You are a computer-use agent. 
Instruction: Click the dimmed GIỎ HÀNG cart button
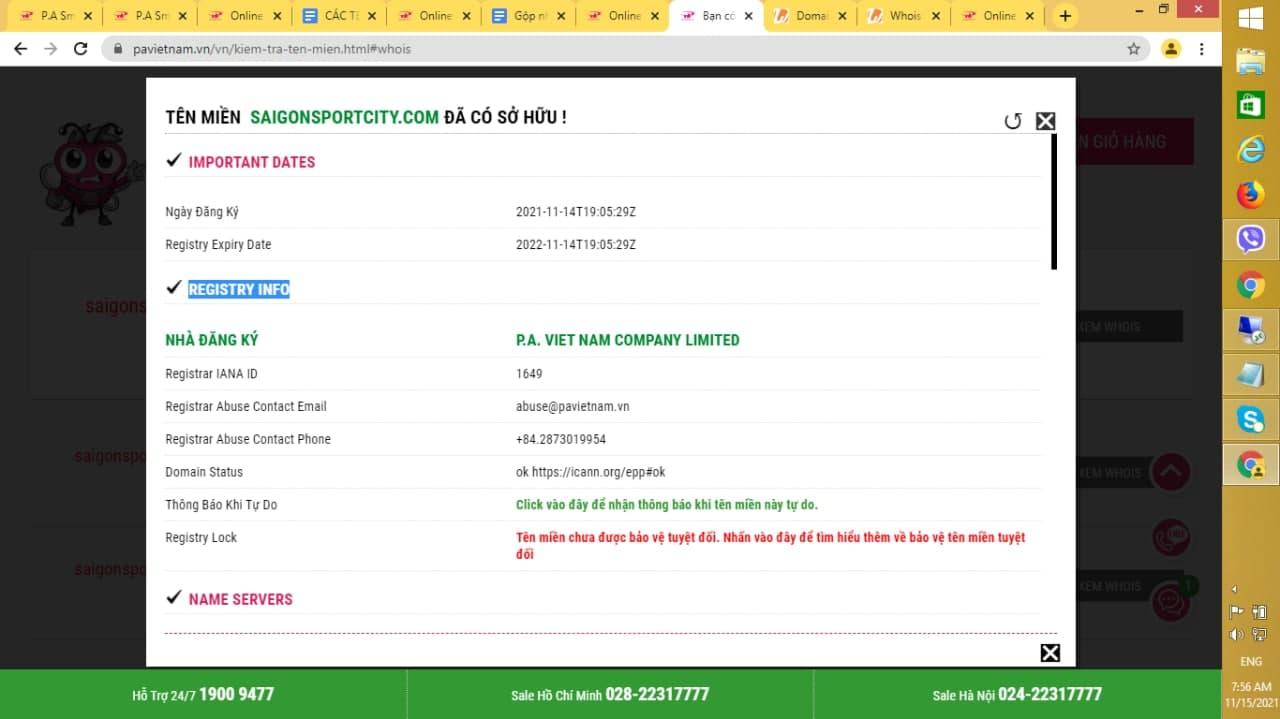pos(1134,141)
